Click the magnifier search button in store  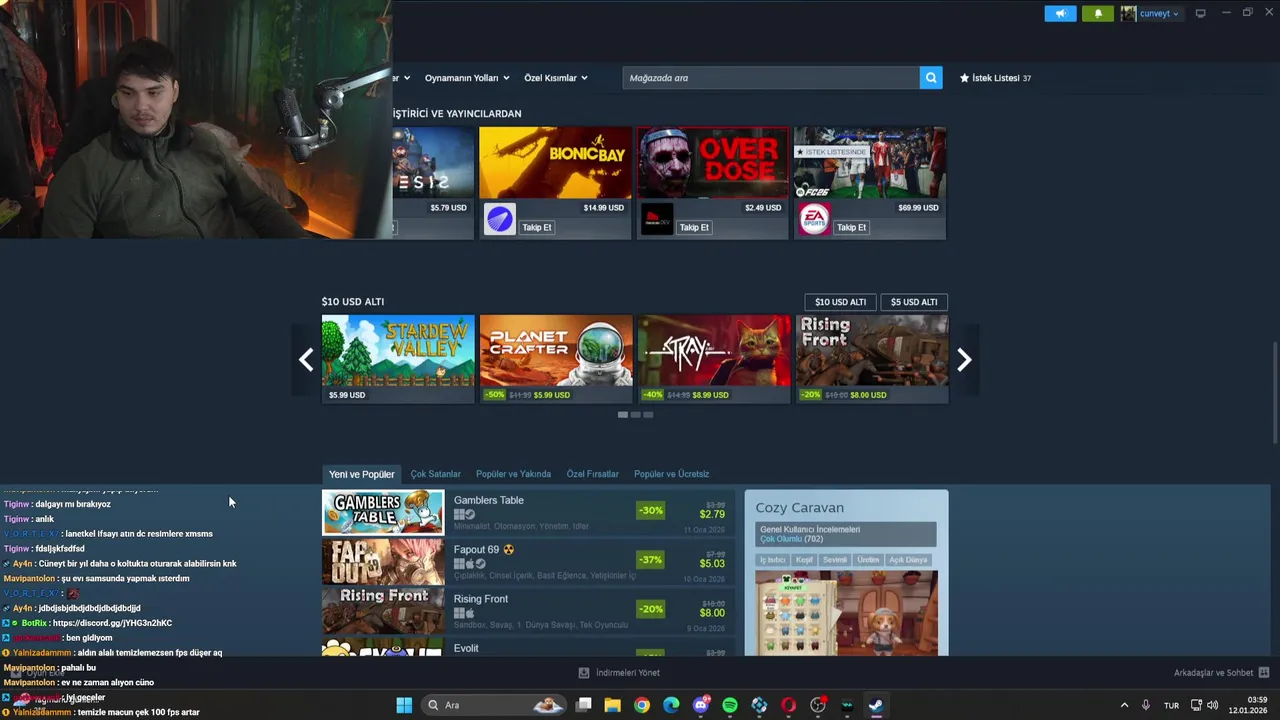click(x=931, y=78)
